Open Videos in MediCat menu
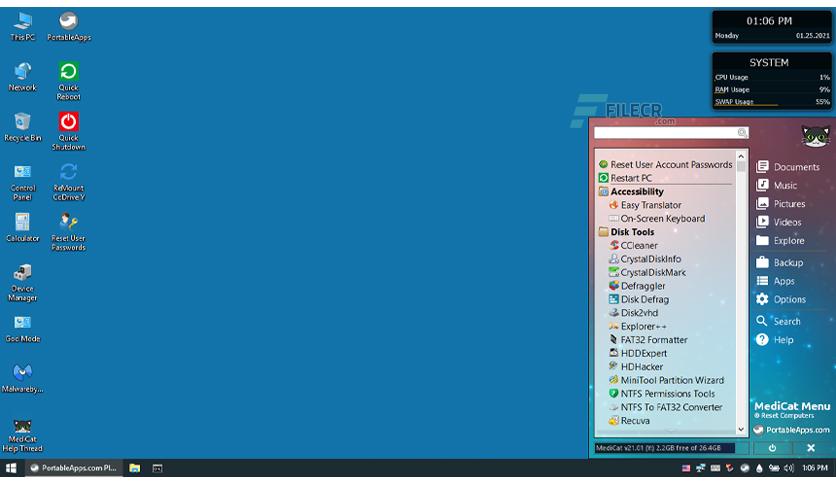Viewport: 836px width, 484px height. 778,222
